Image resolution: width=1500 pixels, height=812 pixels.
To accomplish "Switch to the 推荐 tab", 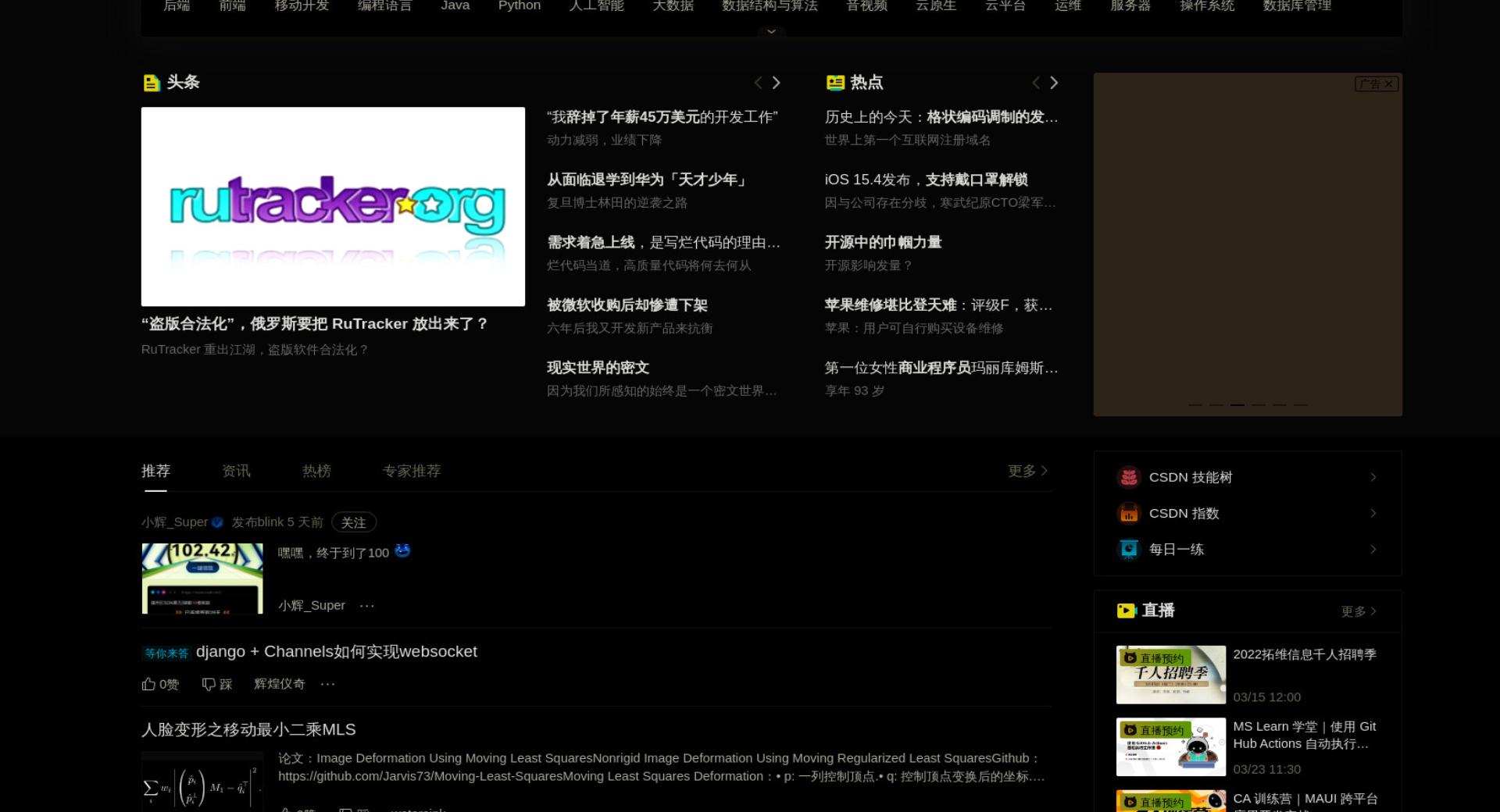I will click(155, 471).
